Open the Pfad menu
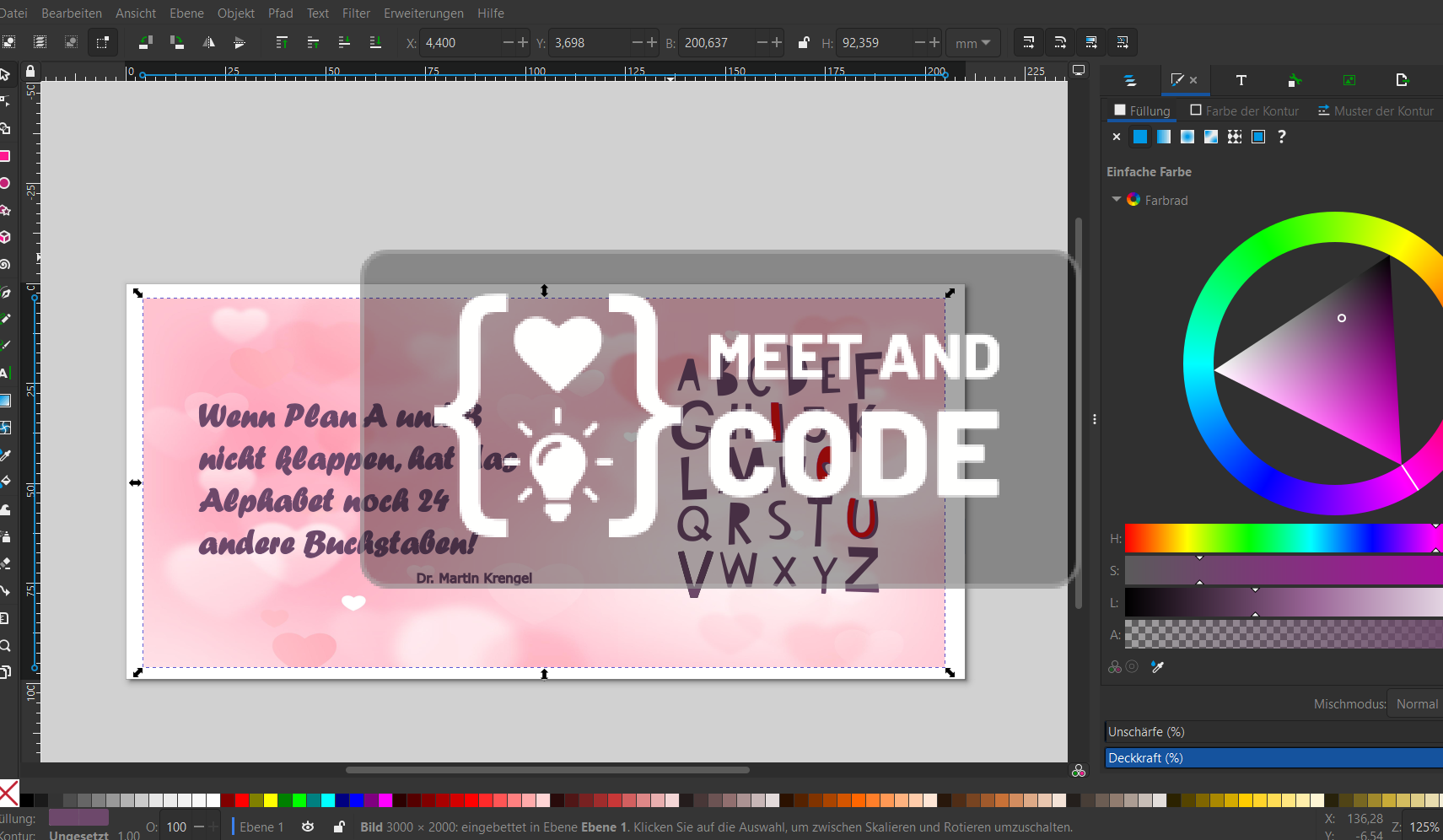The image size is (1443, 840). click(281, 13)
